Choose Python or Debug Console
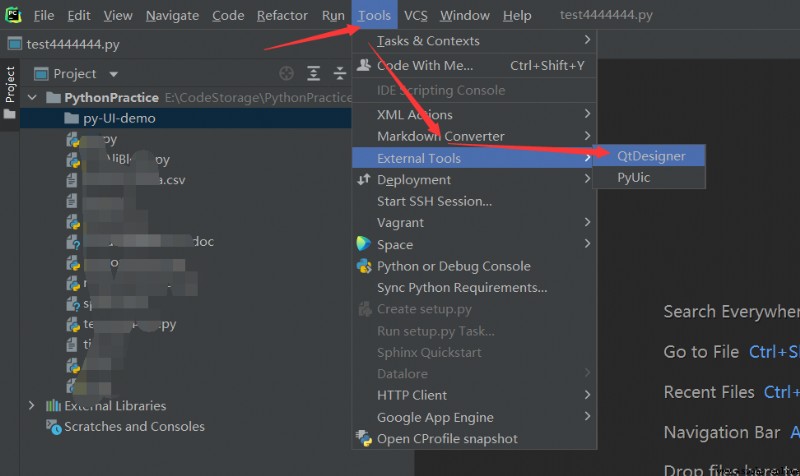The image size is (800, 476). [474, 266]
